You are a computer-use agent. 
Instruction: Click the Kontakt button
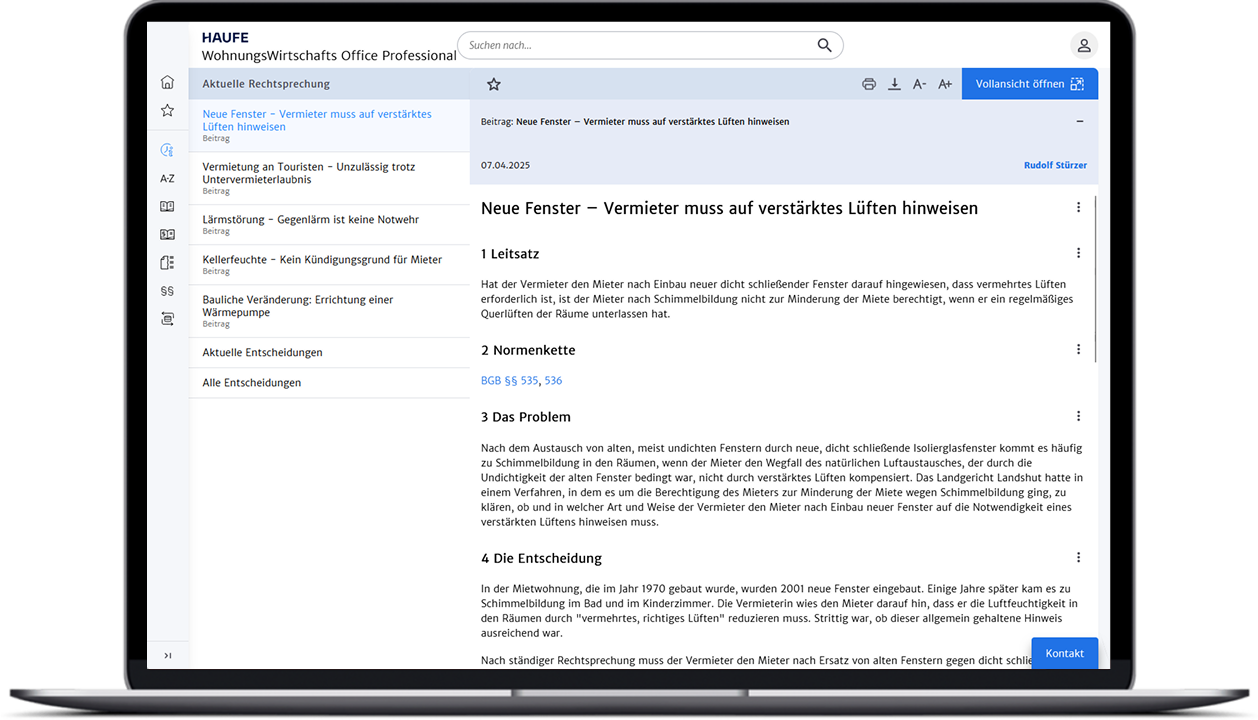tap(1065, 653)
